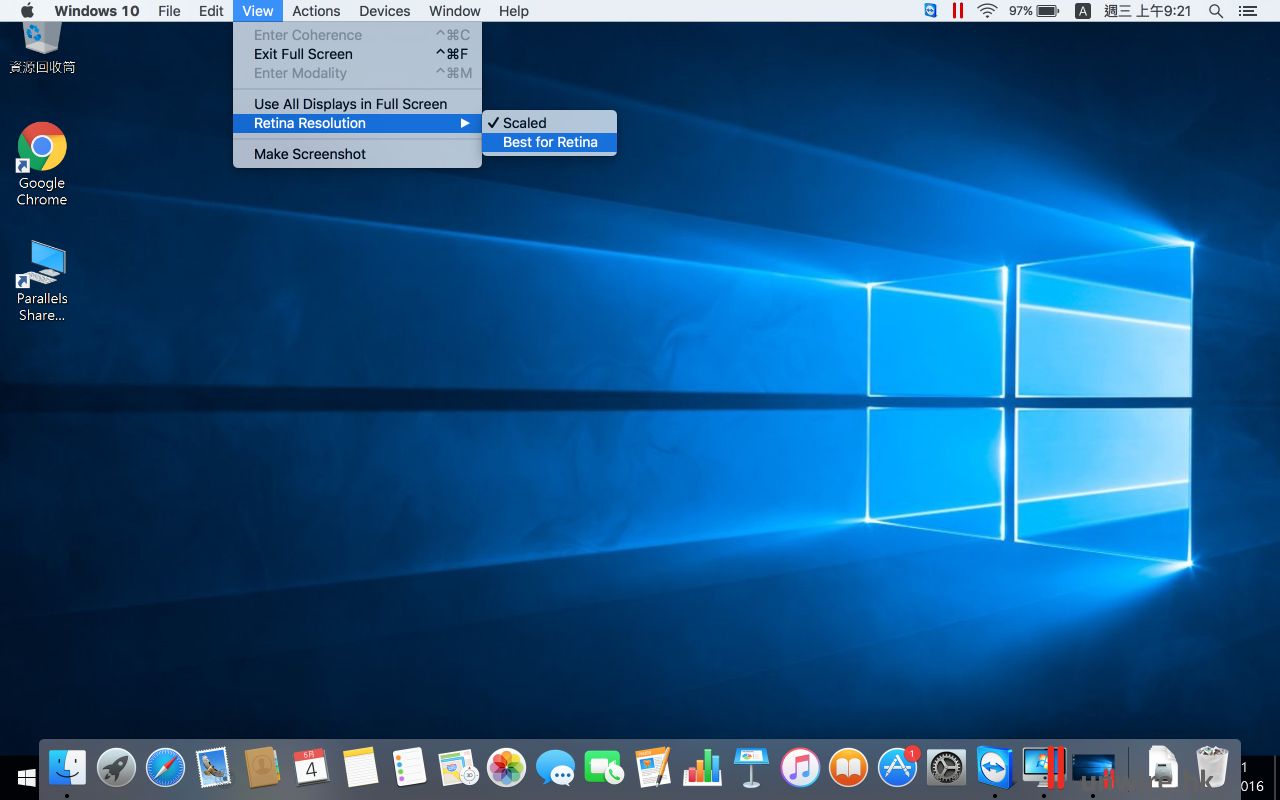Screen dimensions: 1280x800
Task: Click Make Screenshot menu item
Action: tap(310, 154)
